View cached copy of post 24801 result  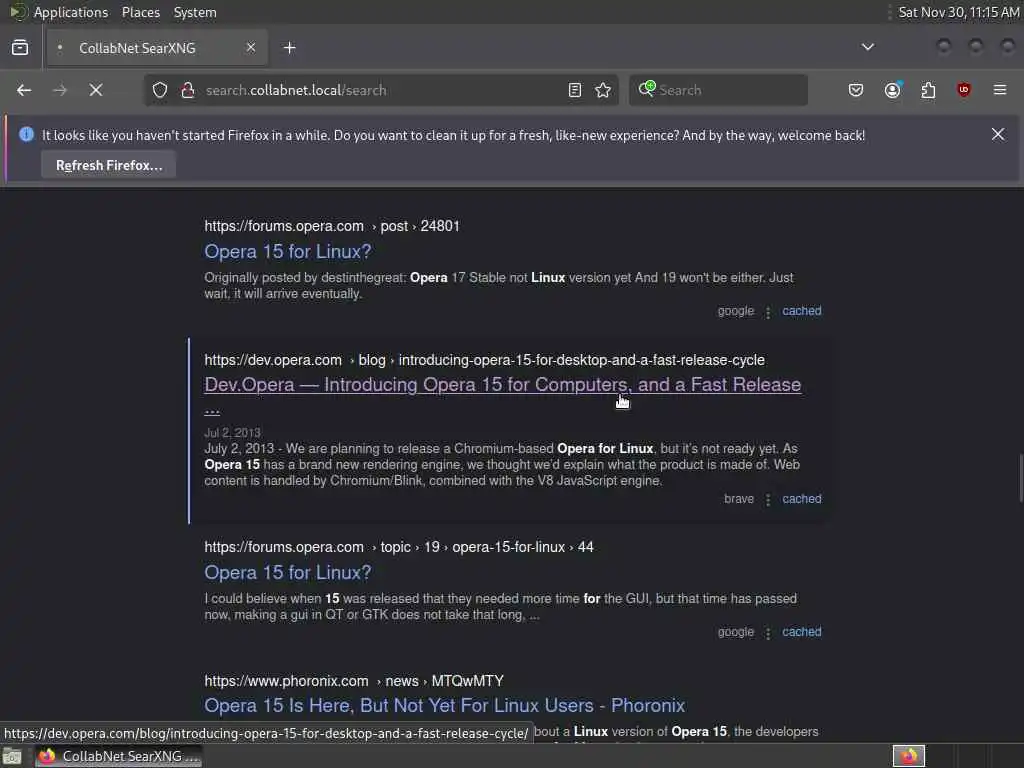[x=801, y=311]
